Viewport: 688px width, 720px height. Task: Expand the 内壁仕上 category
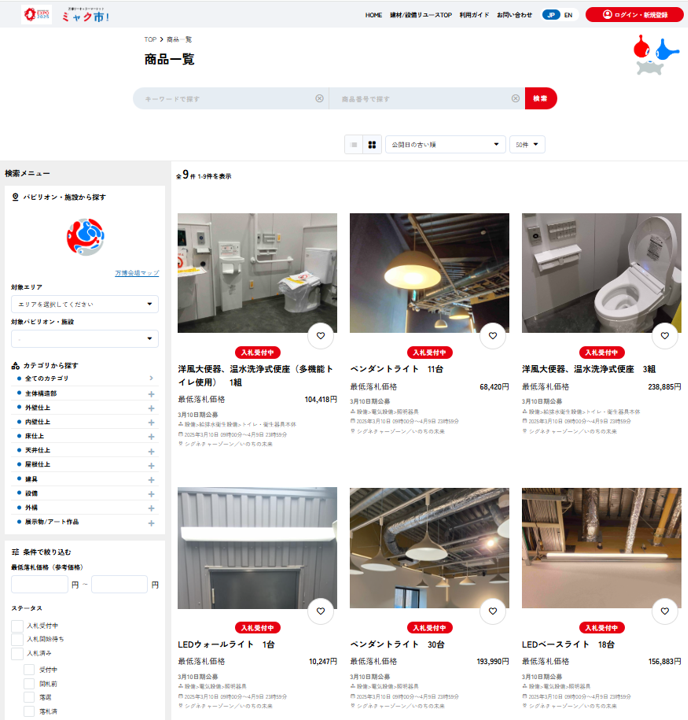point(151,422)
